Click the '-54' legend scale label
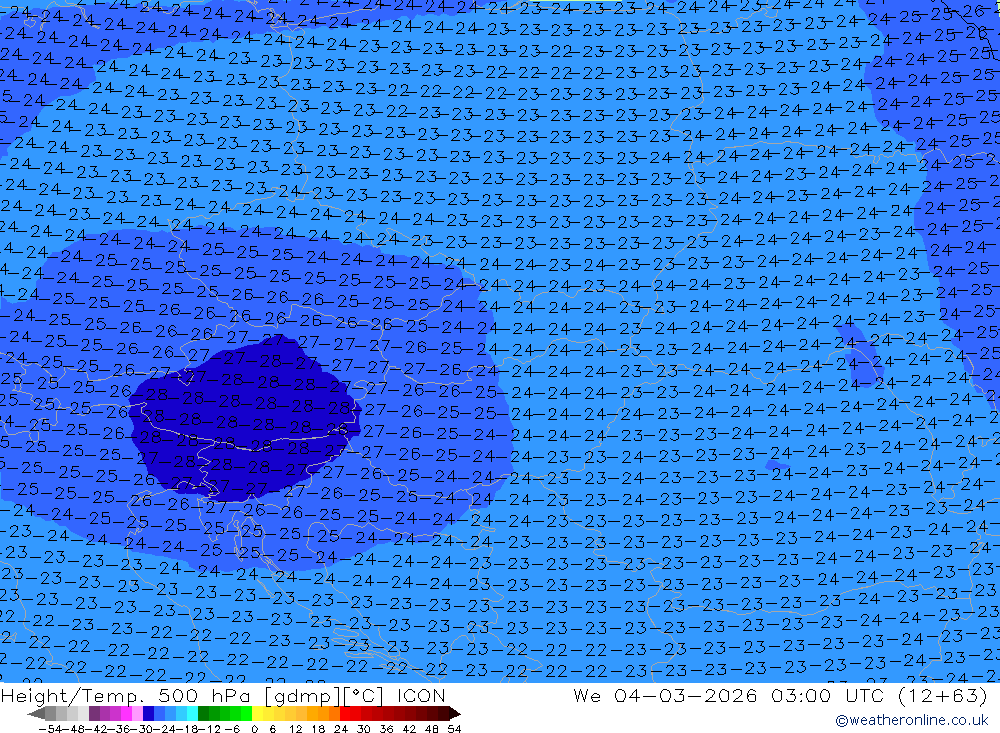This screenshot has height=733, width=1000. [50, 729]
